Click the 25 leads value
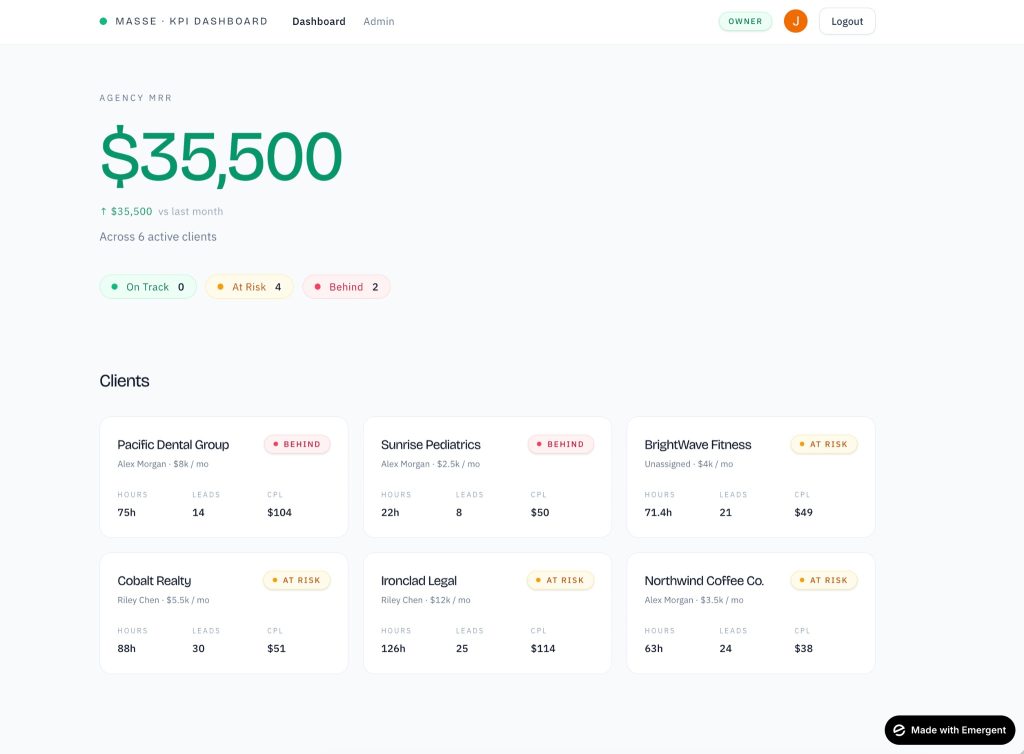The height and width of the screenshot is (754, 1024). pyautogui.click(x=462, y=648)
